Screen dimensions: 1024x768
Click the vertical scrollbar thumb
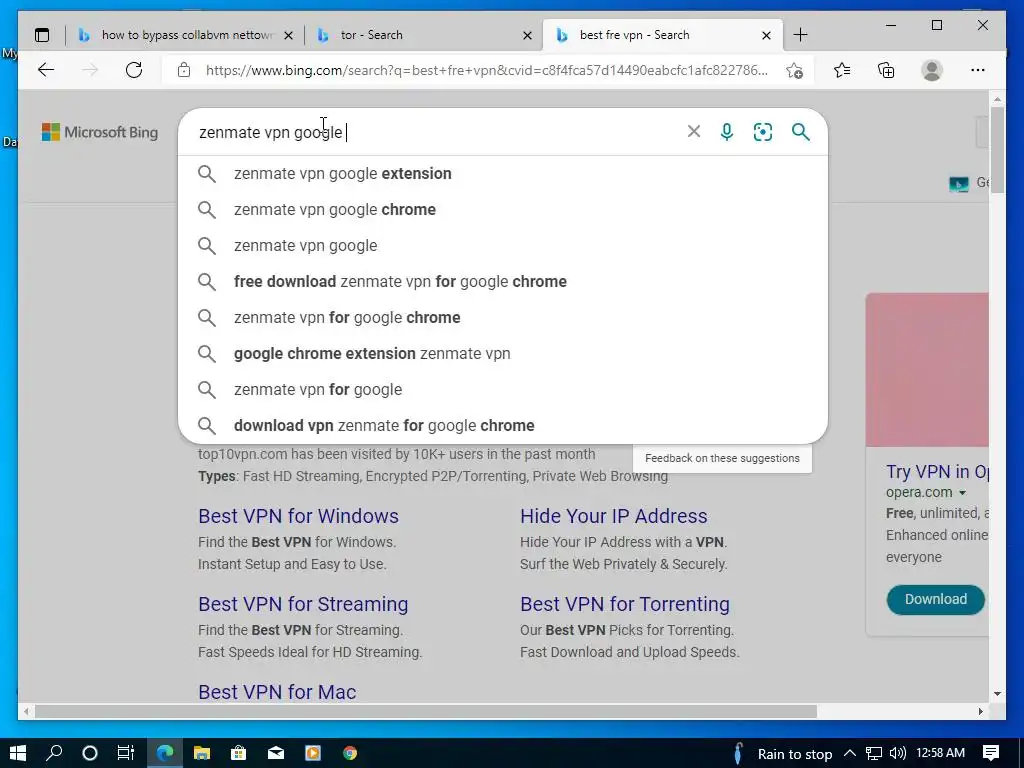[x=997, y=148]
